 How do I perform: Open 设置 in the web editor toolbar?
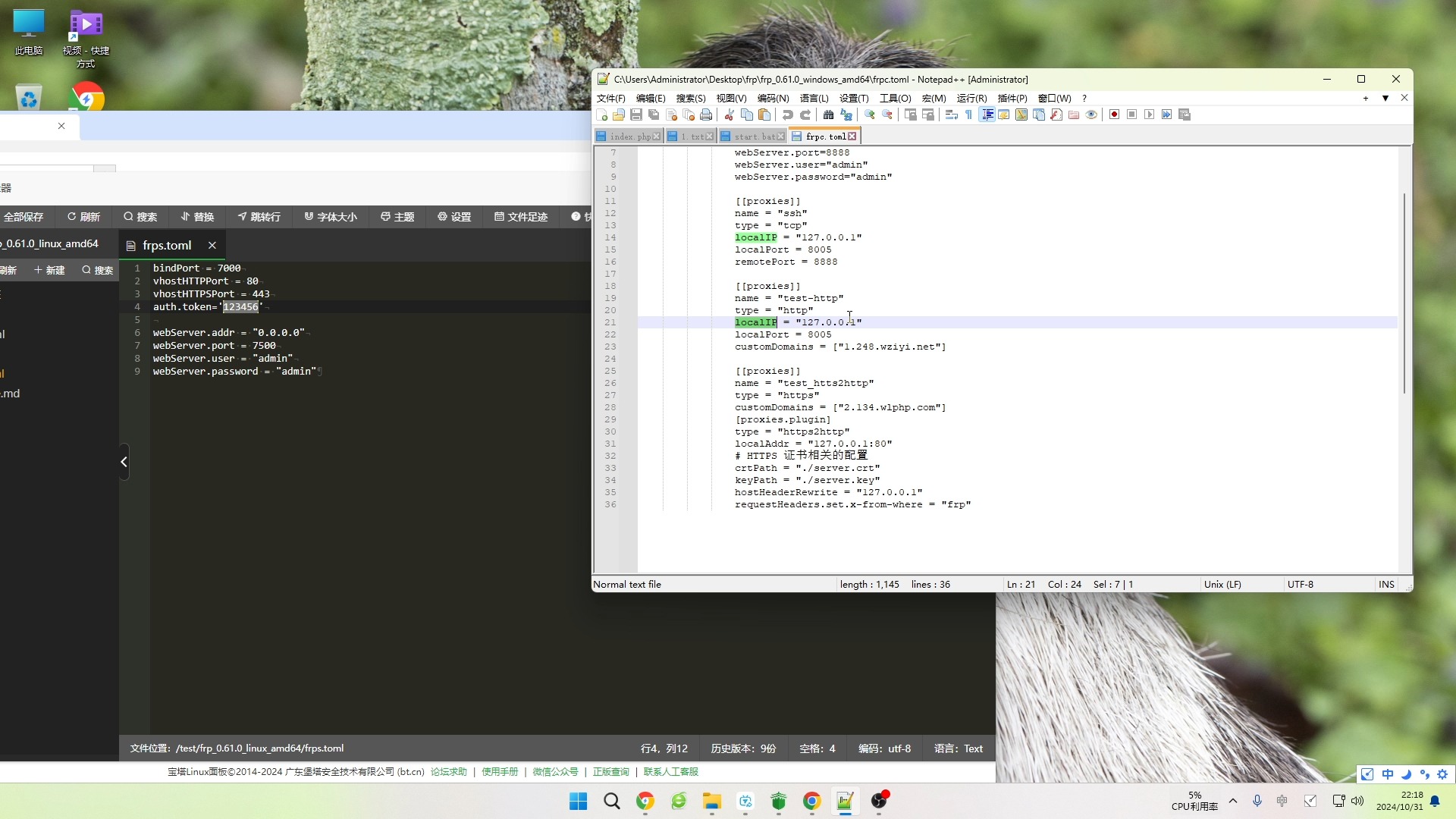tap(454, 217)
